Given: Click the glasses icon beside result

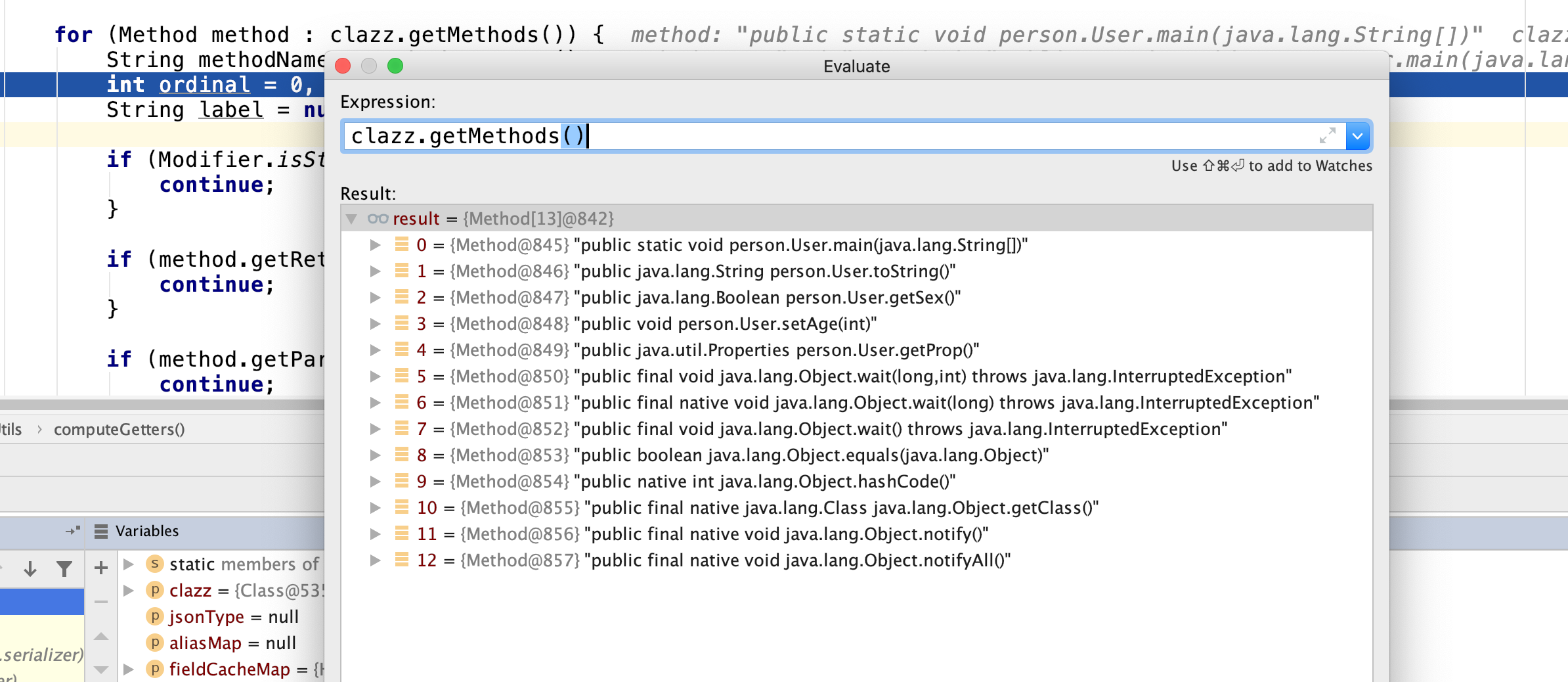Looking at the screenshot, I should point(378,219).
